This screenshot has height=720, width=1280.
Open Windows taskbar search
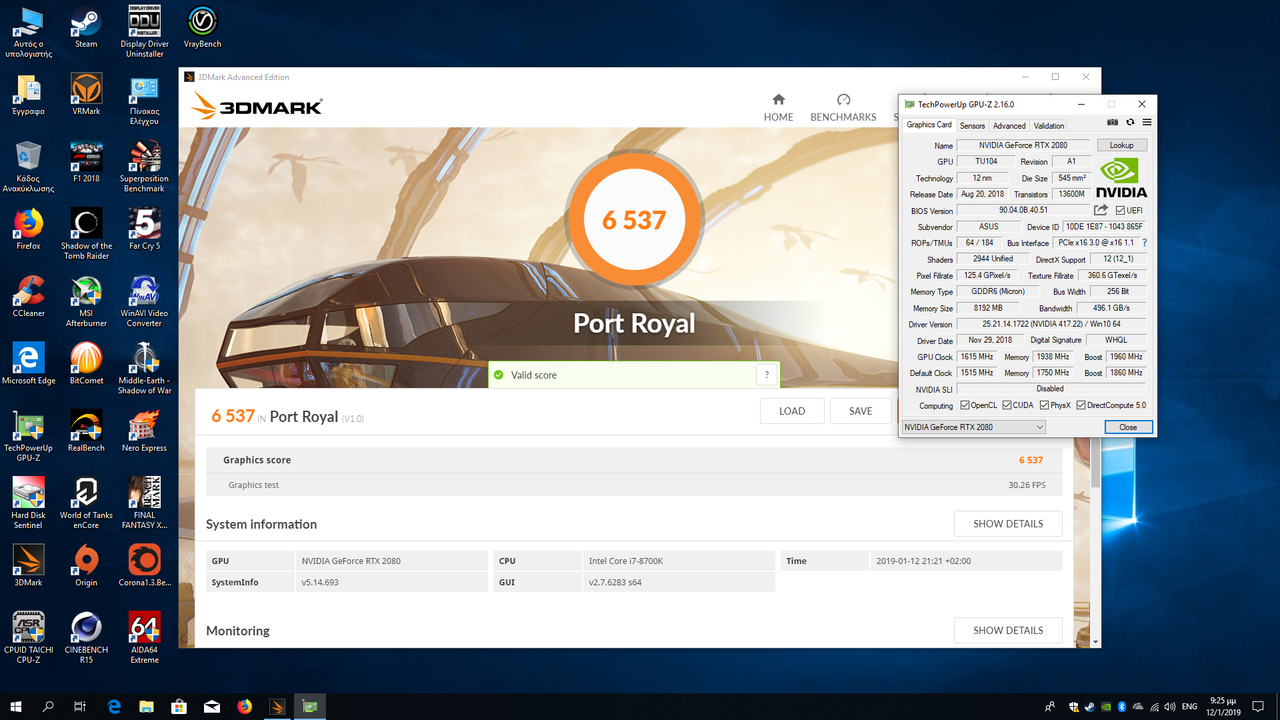click(x=48, y=706)
